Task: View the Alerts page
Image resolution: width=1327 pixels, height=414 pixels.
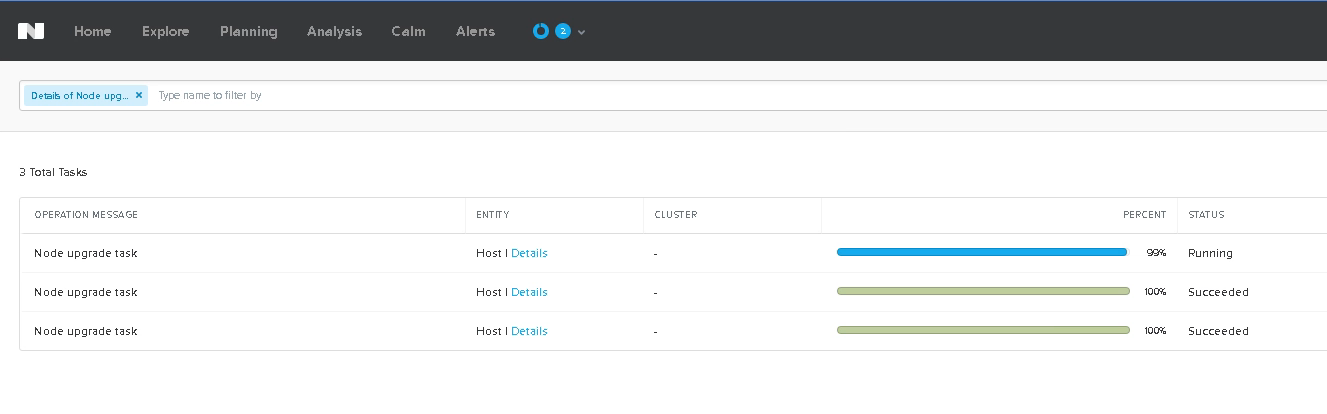Action: pos(475,31)
